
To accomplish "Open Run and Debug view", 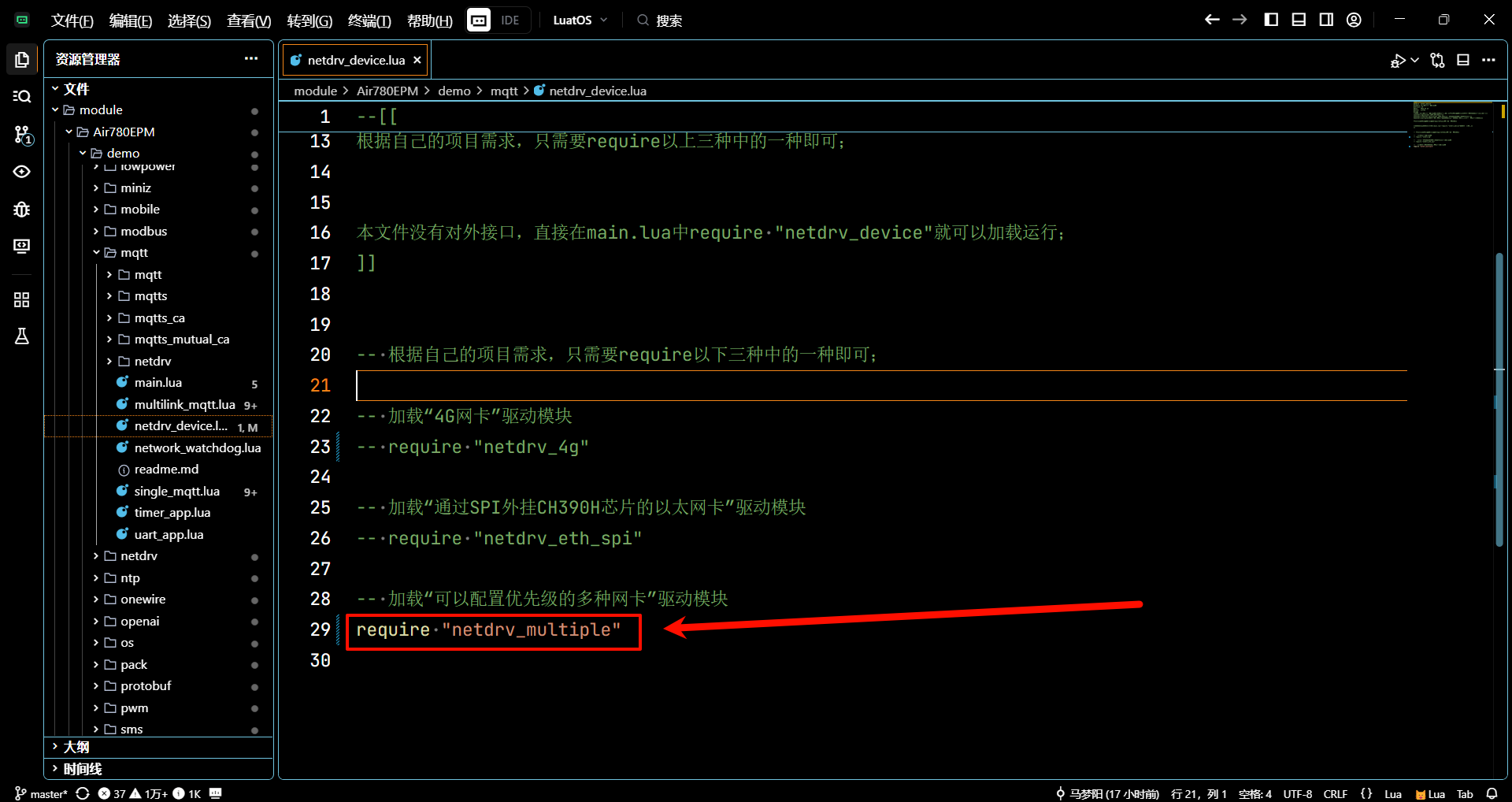I will coord(22,210).
